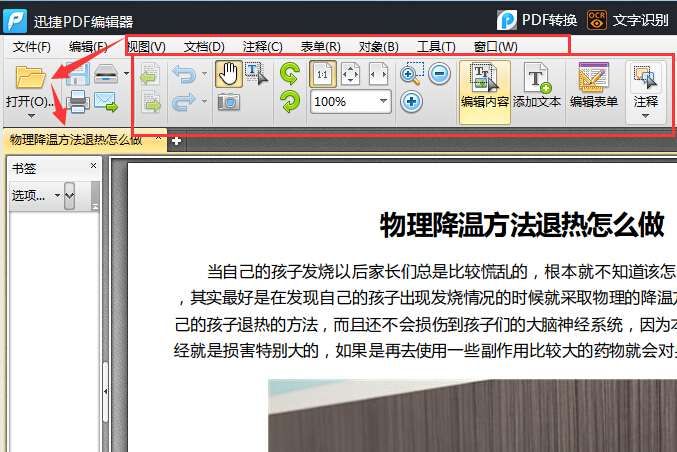Select the marquee zoom tool
Image resolution: width=677 pixels, height=452 pixels.
412,73
